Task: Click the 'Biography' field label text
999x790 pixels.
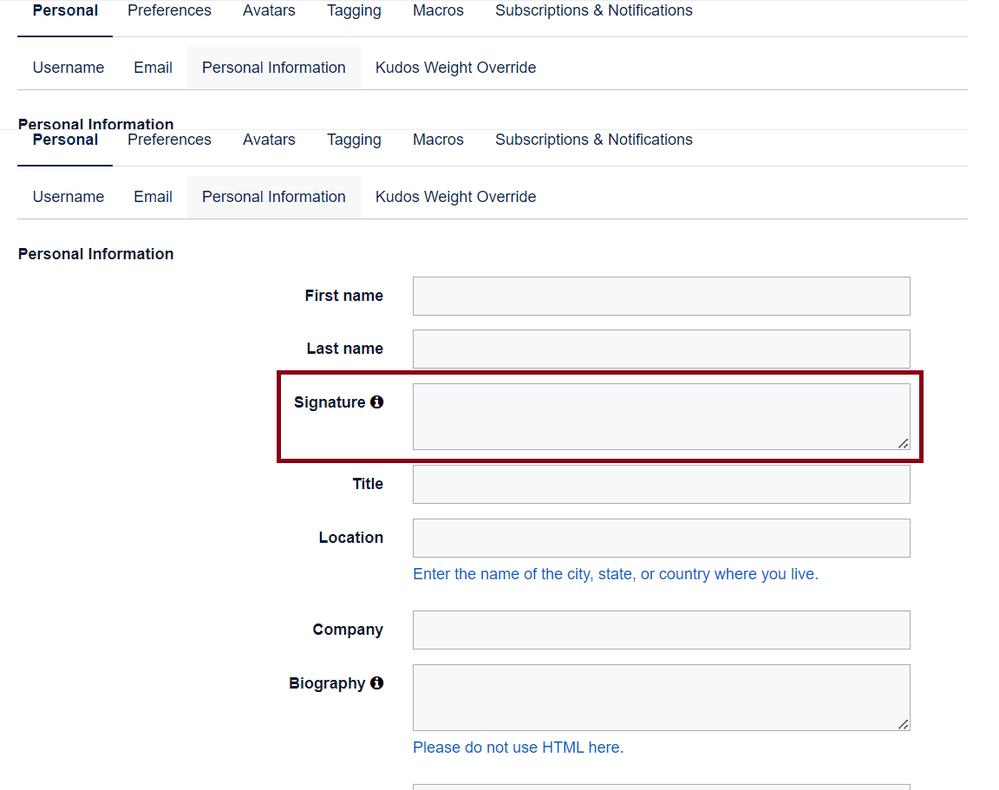Action: coord(327,684)
